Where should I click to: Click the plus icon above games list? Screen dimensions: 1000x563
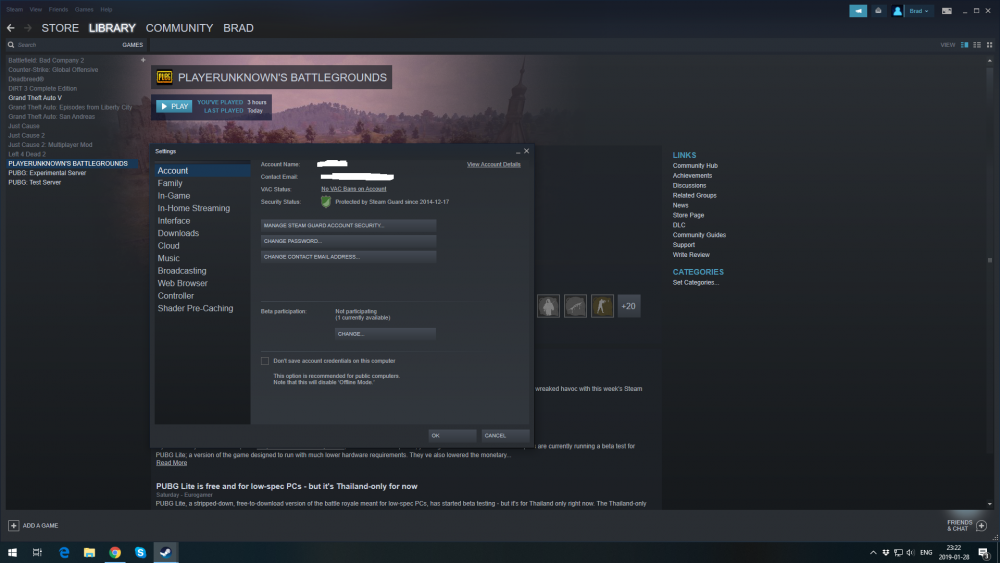pos(143,60)
